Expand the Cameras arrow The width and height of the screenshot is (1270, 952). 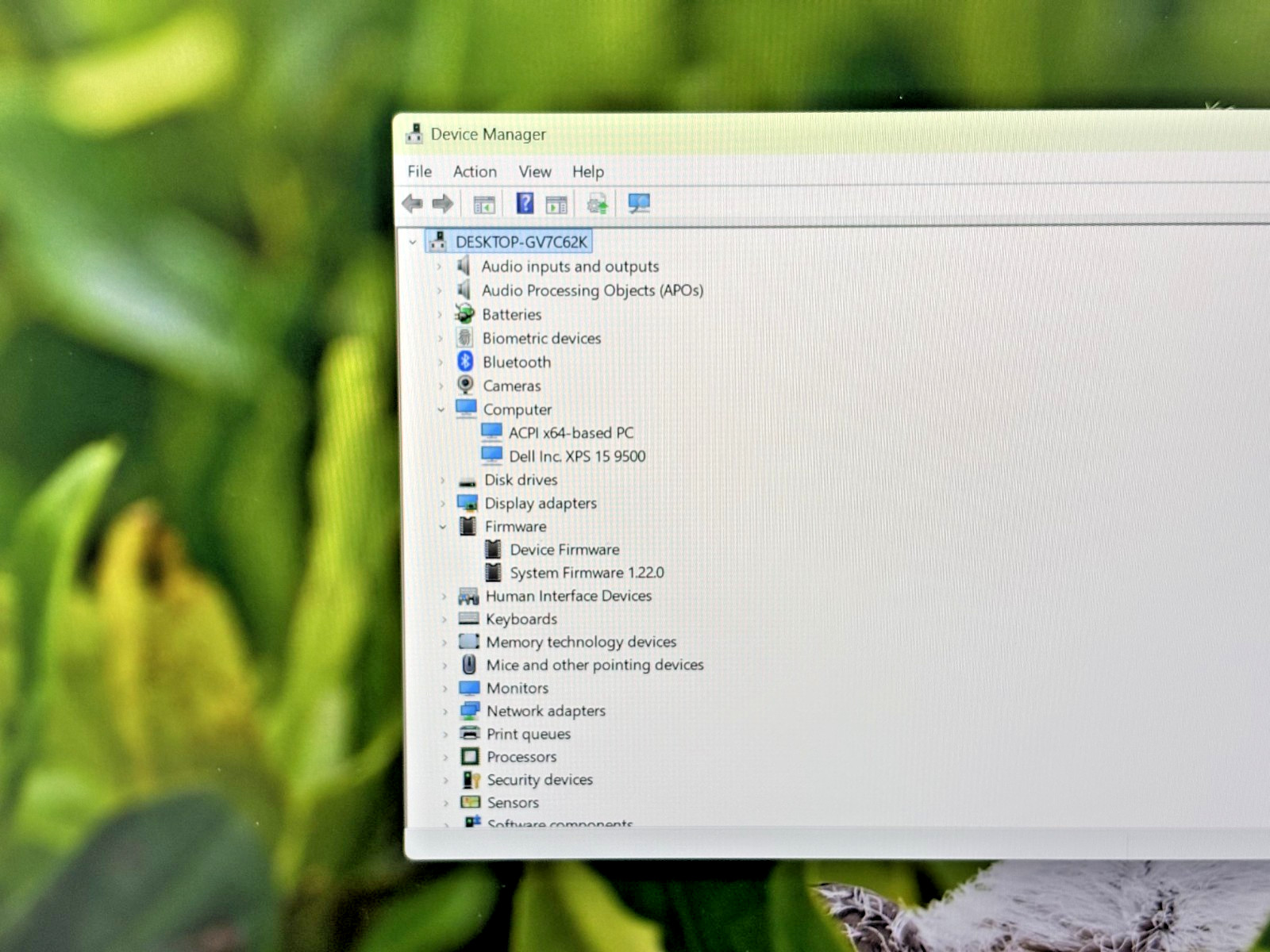pyautogui.click(x=441, y=386)
